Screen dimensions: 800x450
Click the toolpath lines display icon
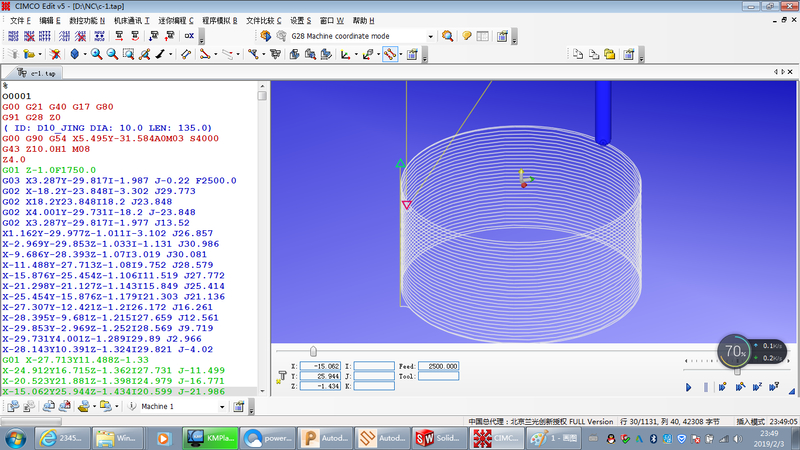[205, 54]
